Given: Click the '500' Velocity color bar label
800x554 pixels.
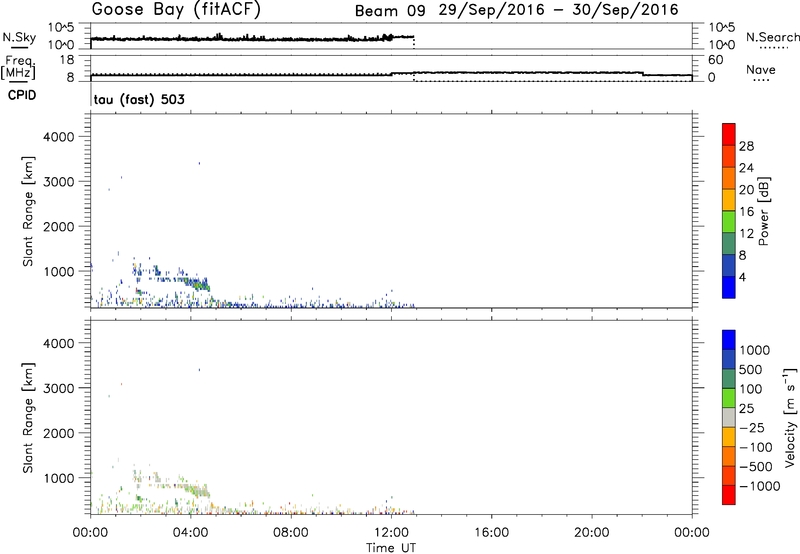Looking at the screenshot, I should click(x=751, y=369).
